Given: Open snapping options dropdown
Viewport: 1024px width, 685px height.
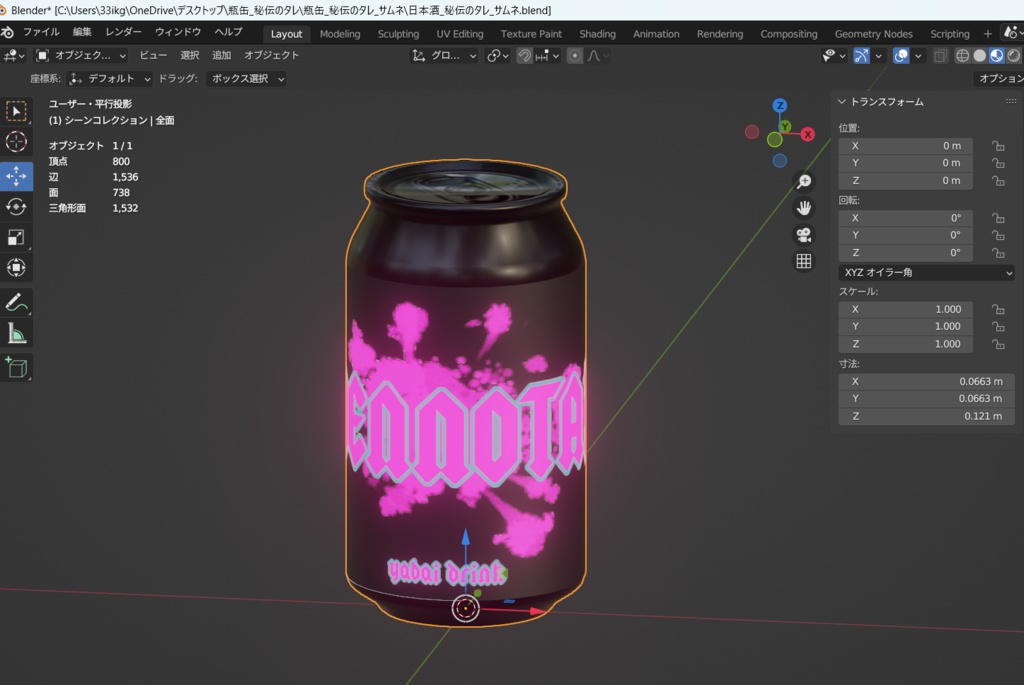Looking at the screenshot, I should (x=548, y=56).
